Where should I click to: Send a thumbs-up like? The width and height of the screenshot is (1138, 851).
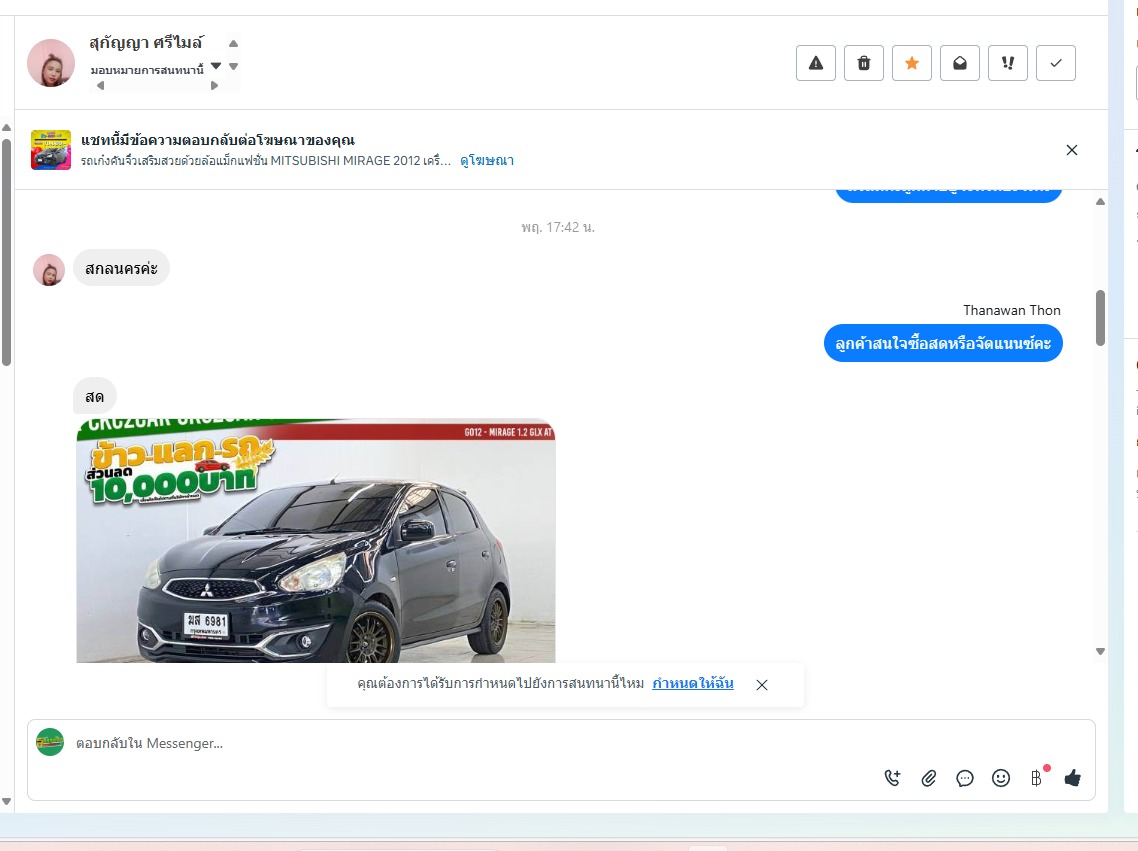click(1073, 778)
